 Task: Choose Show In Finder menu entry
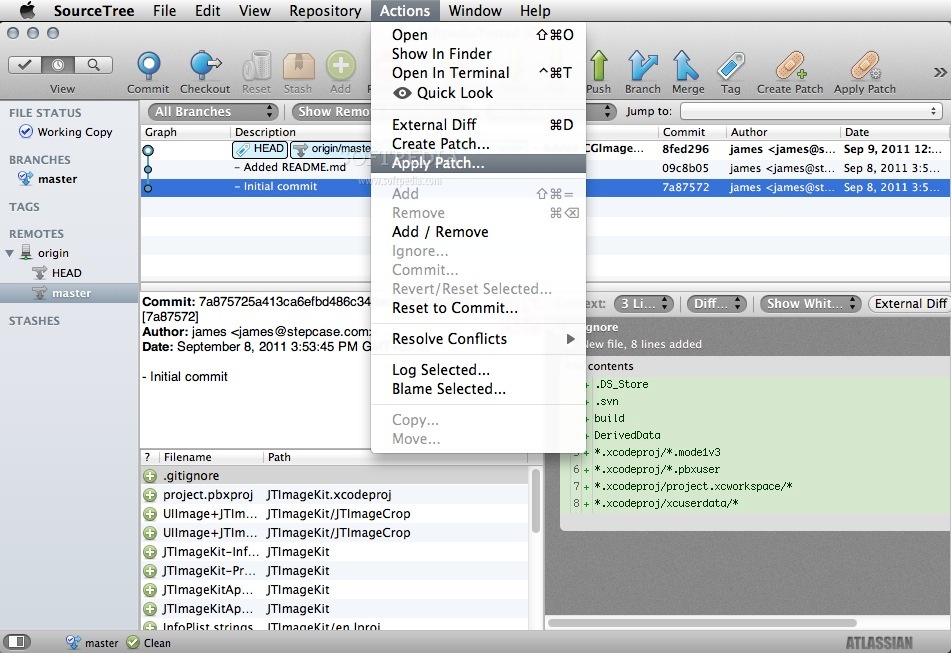478,54
